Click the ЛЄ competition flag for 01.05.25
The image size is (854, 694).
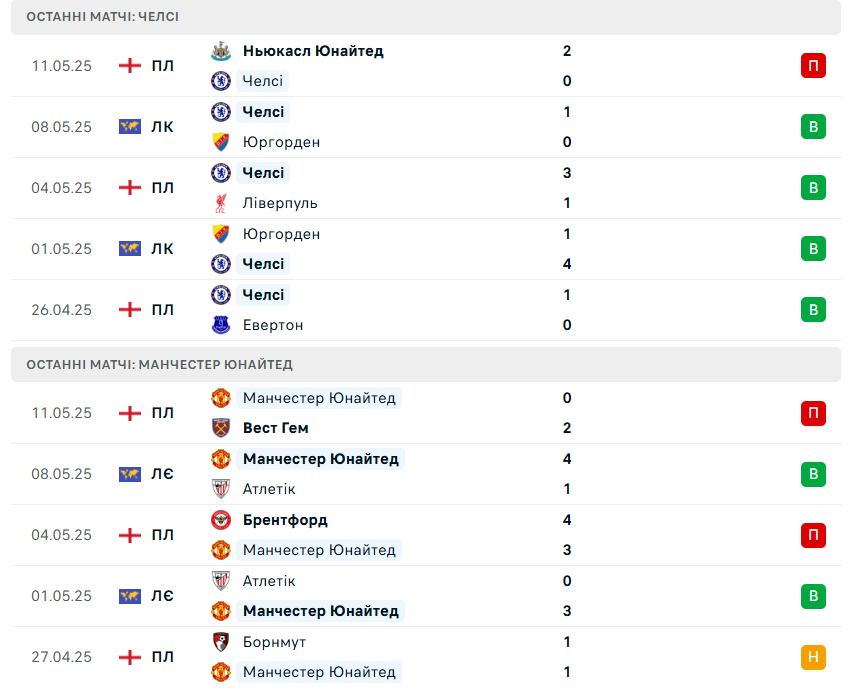coord(130,596)
